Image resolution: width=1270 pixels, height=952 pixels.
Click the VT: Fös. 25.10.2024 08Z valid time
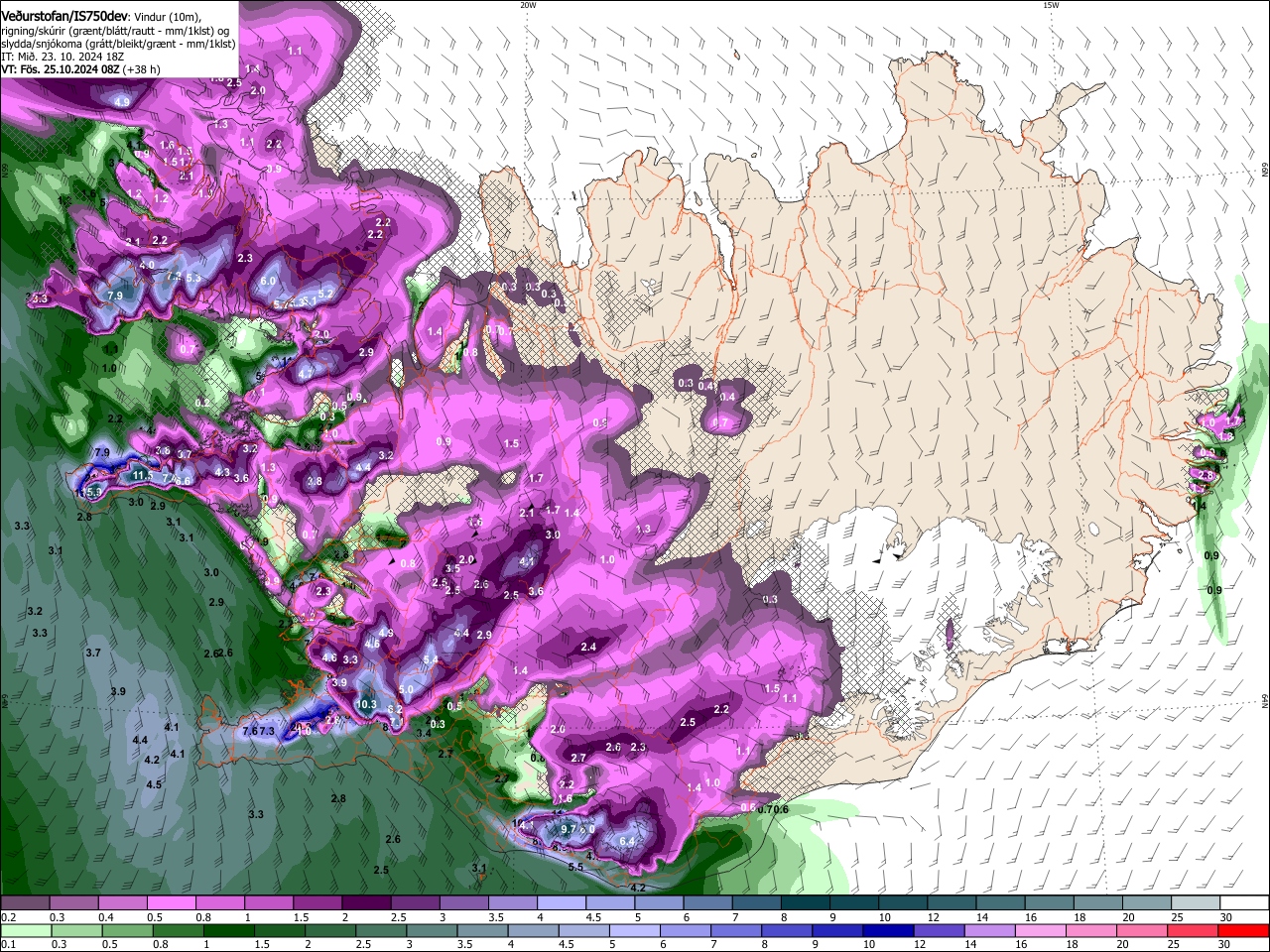click(x=62, y=69)
